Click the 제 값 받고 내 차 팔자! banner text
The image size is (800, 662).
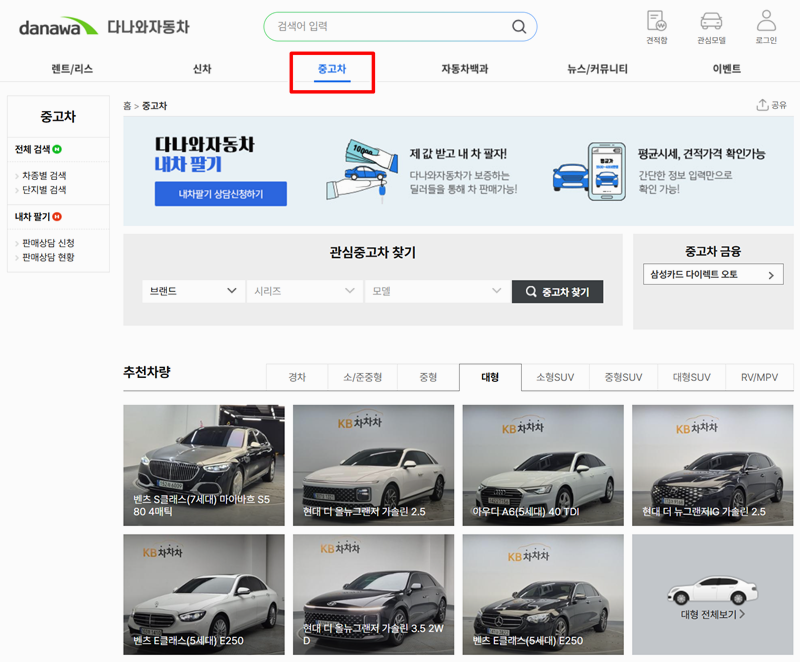coord(458,154)
